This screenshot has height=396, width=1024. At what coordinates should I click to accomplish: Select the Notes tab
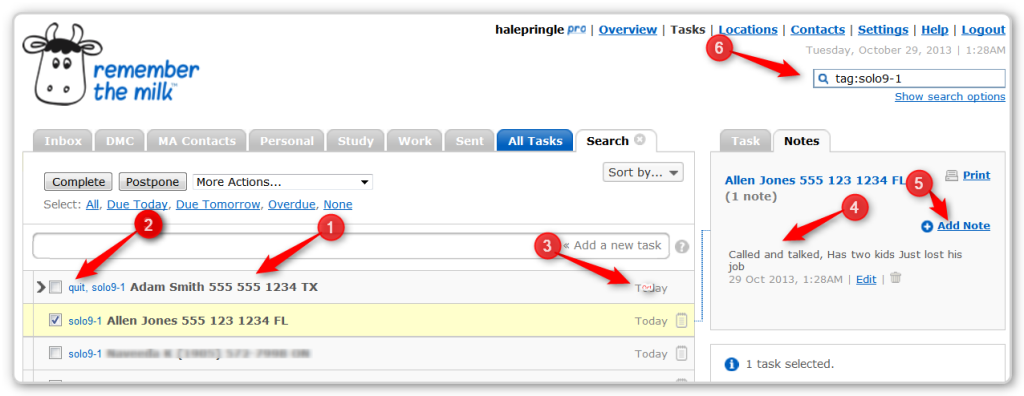pyautogui.click(x=801, y=140)
